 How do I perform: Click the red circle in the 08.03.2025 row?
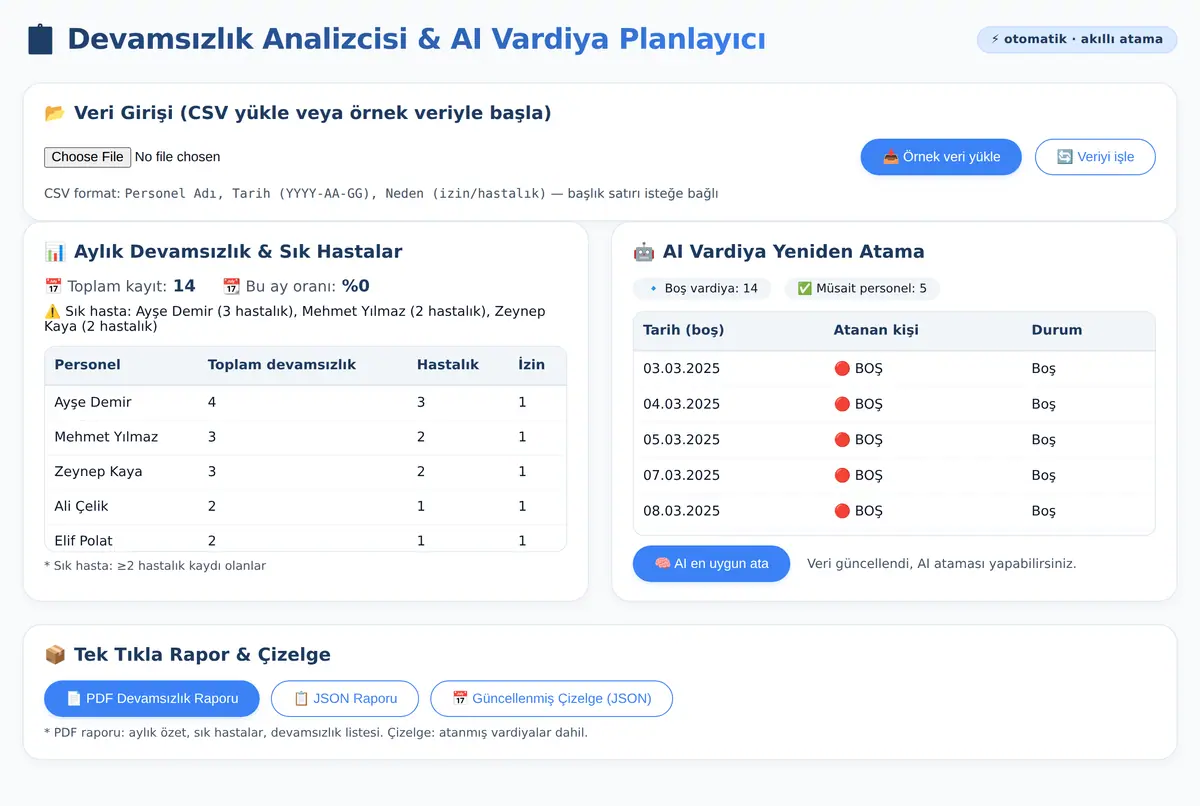pyautogui.click(x=842, y=511)
